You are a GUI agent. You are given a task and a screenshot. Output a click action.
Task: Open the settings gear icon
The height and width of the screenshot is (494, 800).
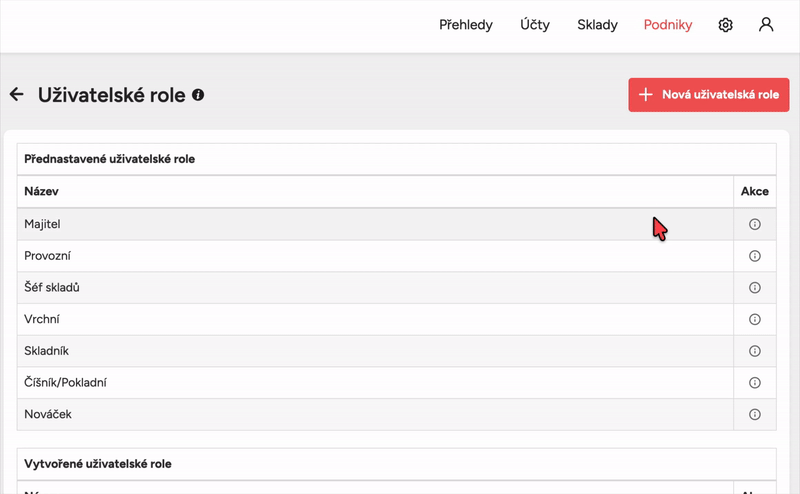coord(725,25)
